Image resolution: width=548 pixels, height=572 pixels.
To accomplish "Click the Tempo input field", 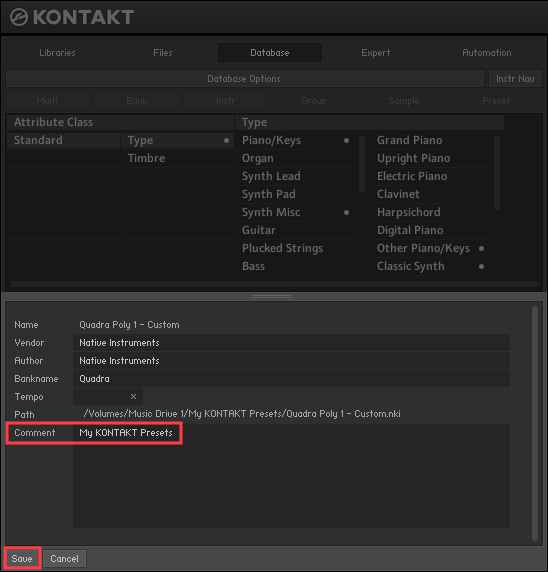I will pos(108,397).
